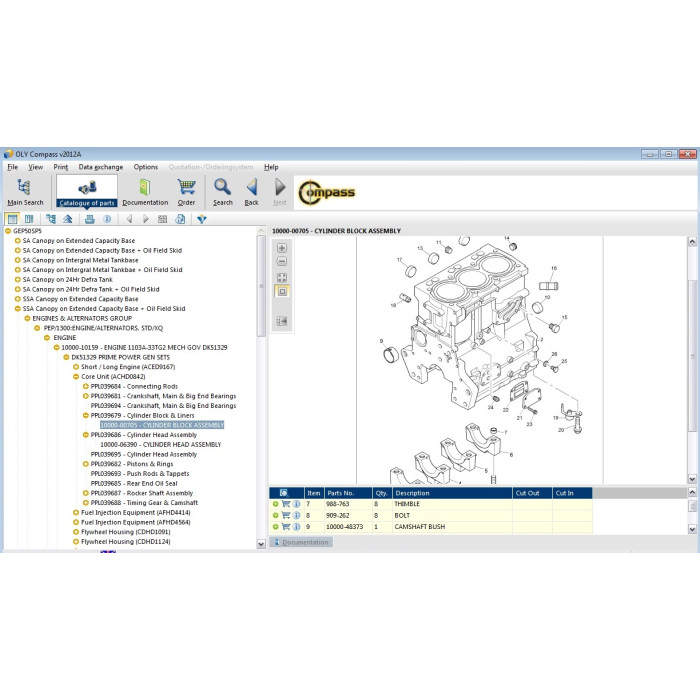Click the parts table scroll-down arrow

coord(692,529)
